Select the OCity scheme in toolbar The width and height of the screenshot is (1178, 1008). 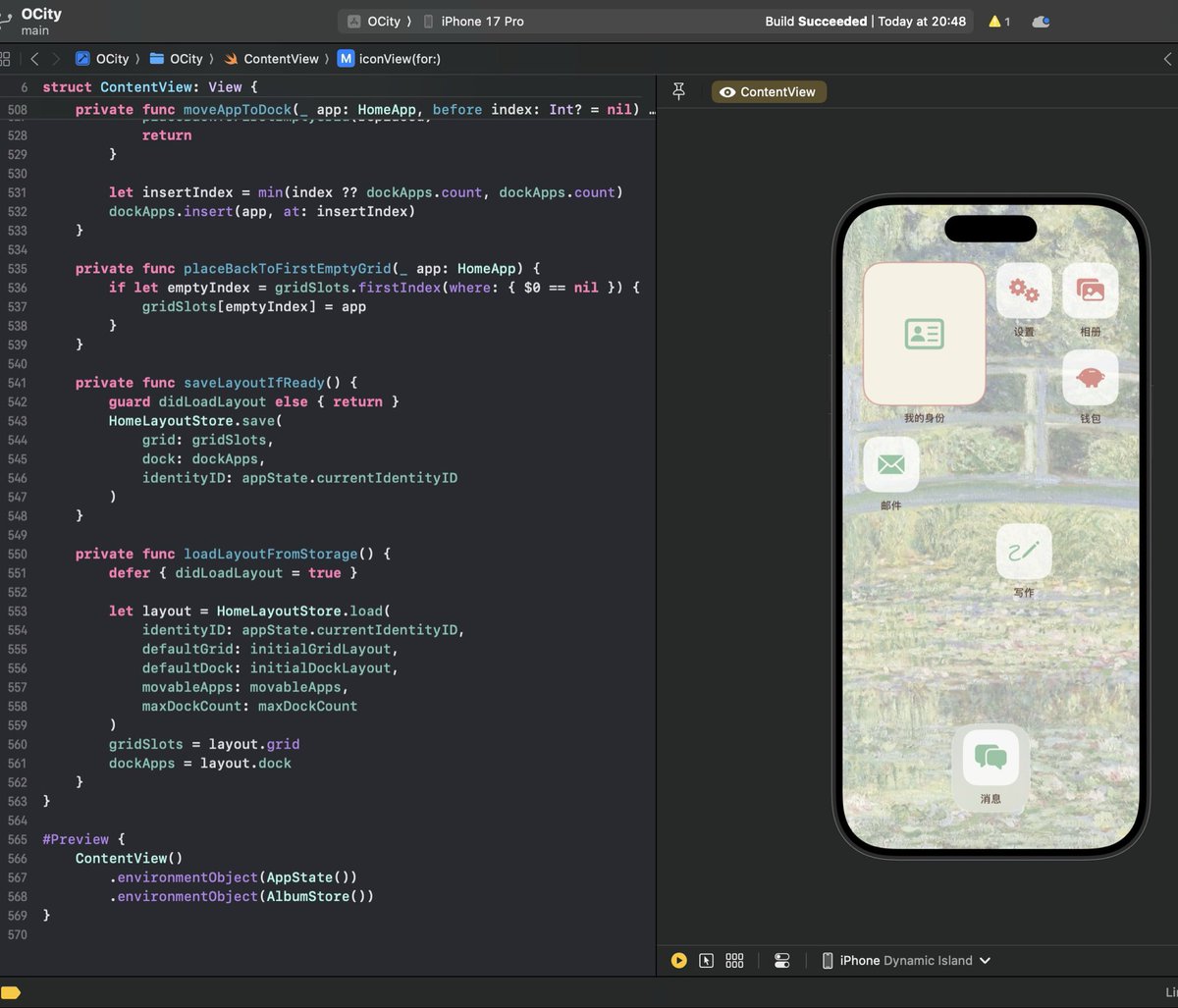pyautogui.click(x=375, y=22)
